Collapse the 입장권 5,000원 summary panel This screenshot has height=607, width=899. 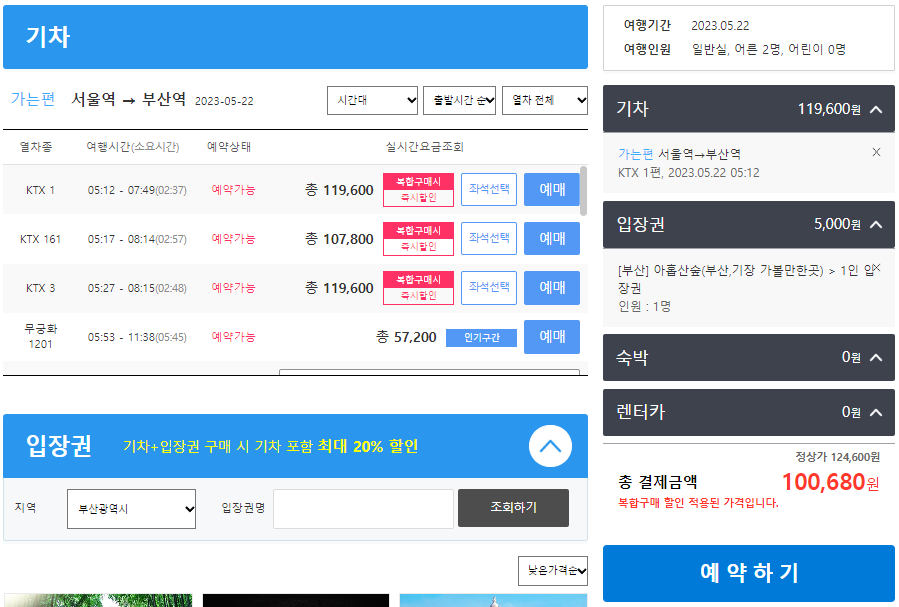[x=876, y=224]
